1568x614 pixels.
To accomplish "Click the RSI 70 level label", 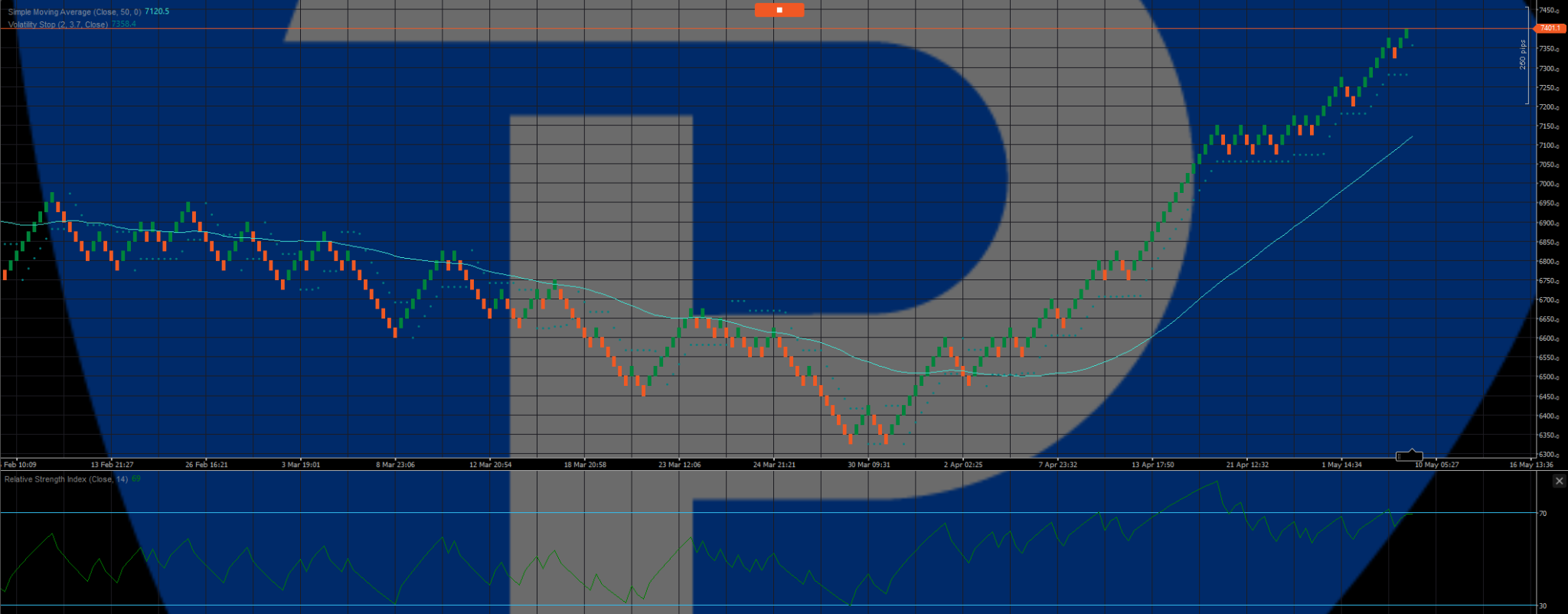I will [x=1543, y=513].
